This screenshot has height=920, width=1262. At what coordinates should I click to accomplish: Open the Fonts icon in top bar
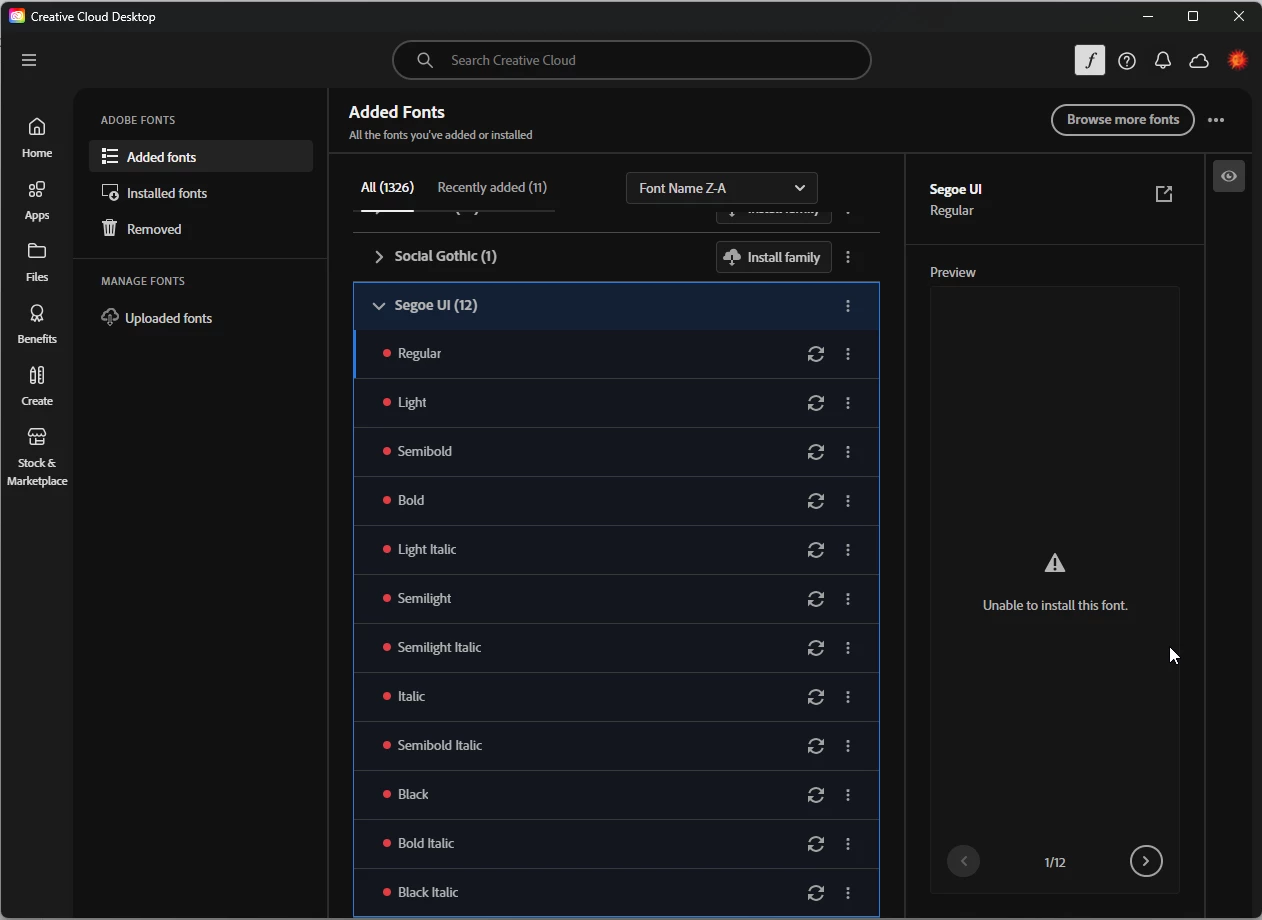coord(1090,61)
